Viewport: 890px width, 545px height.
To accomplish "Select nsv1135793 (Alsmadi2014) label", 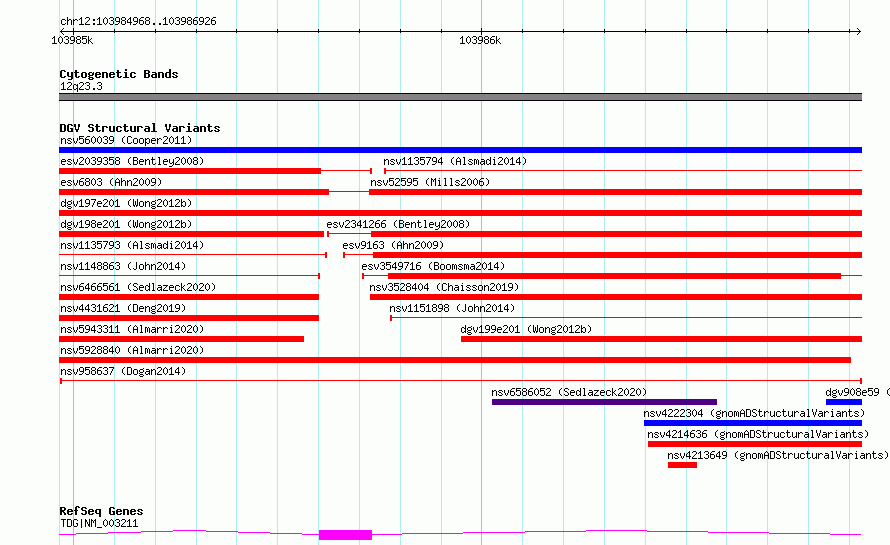I will 132,245.
